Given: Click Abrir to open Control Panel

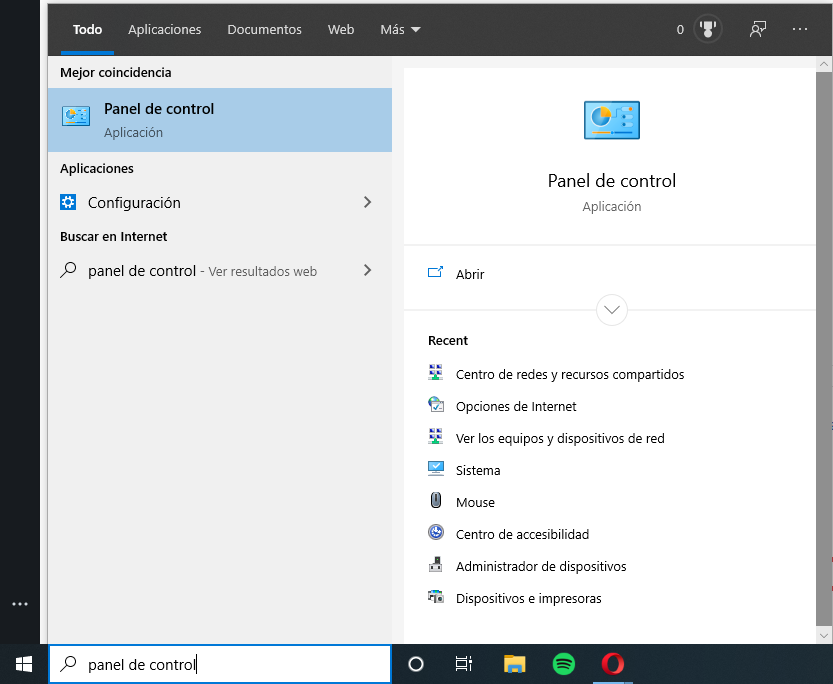Looking at the screenshot, I should 470,274.
